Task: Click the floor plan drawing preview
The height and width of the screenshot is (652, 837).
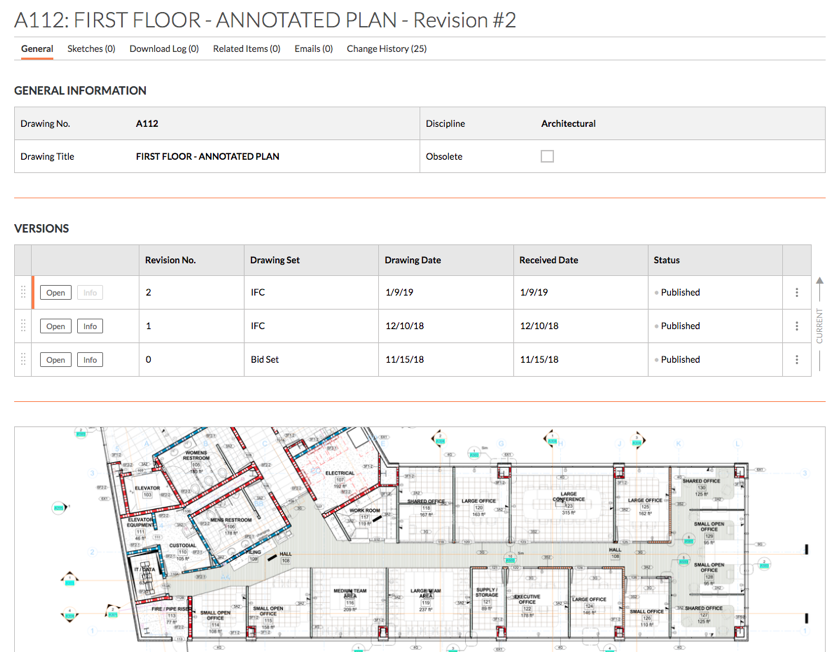Action: click(x=418, y=540)
